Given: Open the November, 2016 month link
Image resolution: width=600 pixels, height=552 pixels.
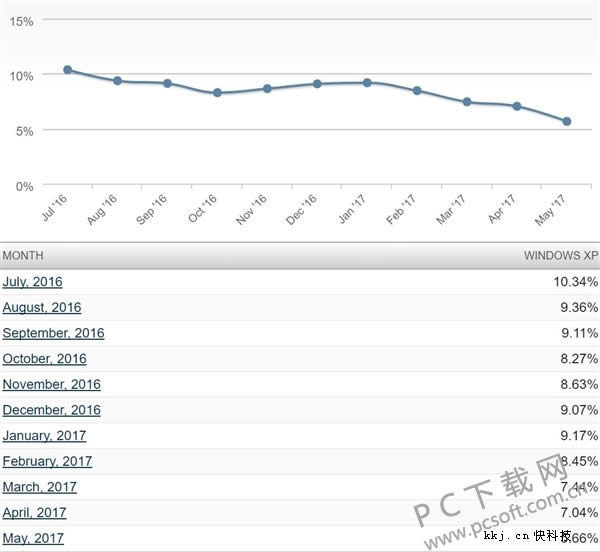Looking at the screenshot, I should click(x=52, y=384).
